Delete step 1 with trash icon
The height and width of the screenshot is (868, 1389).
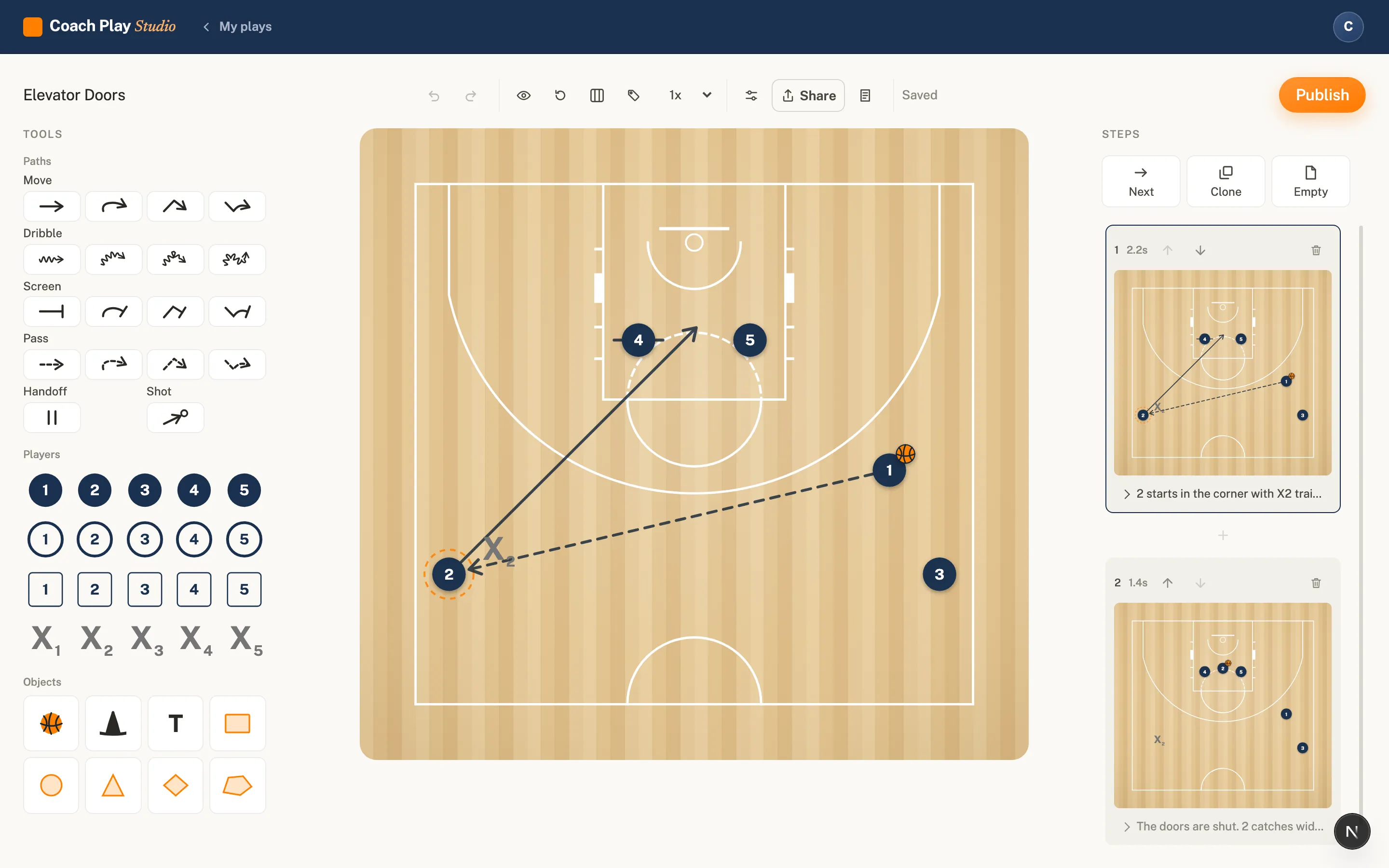(x=1316, y=250)
